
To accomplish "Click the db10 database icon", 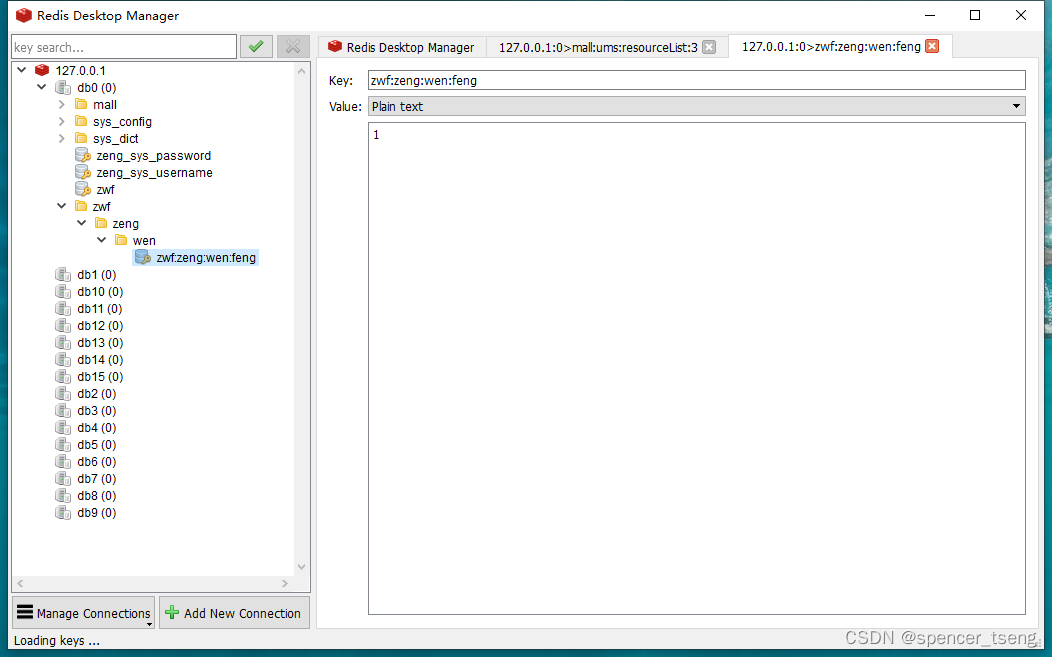I will pyautogui.click(x=63, y=291).
